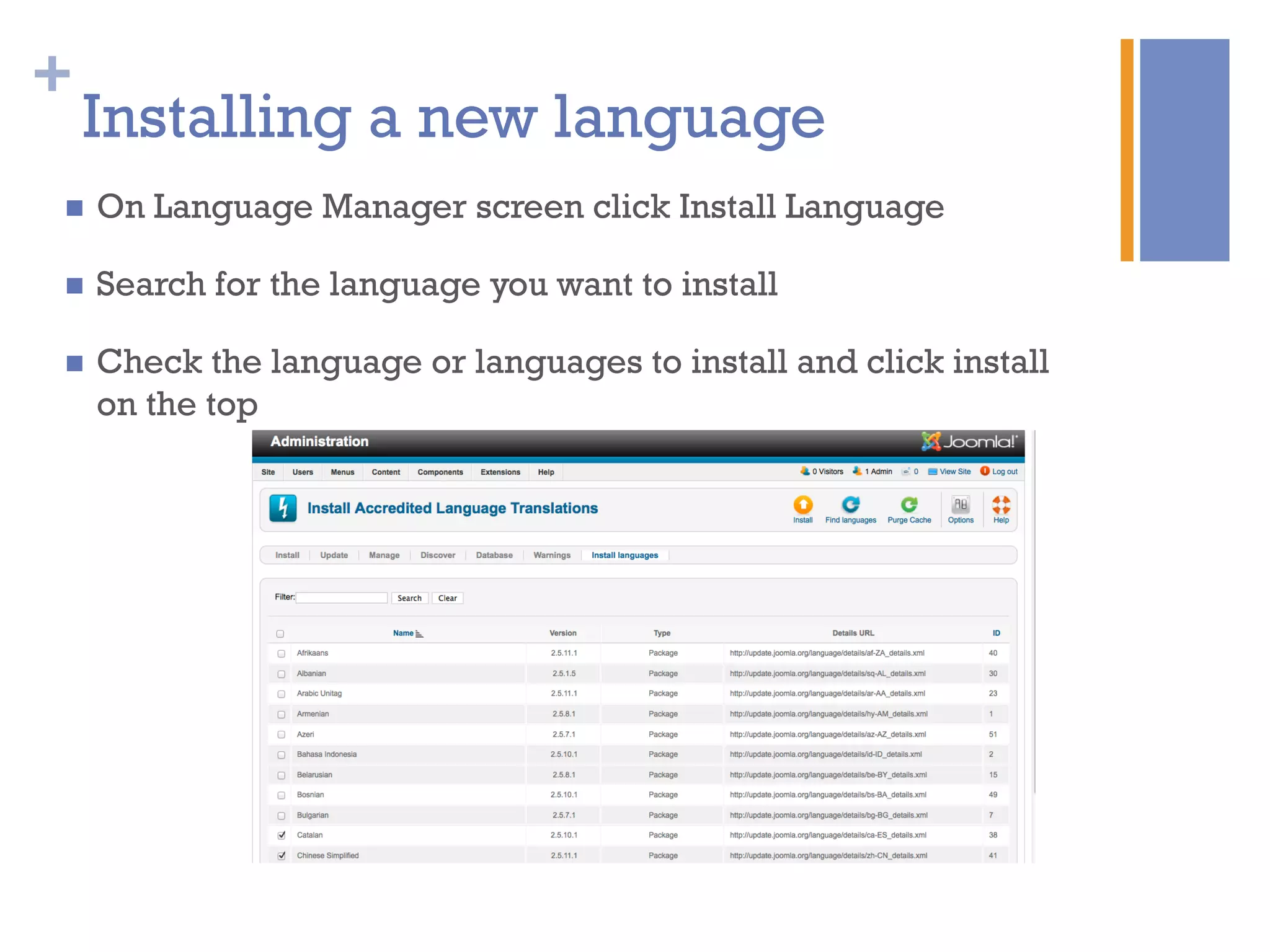
Task: Click the Find languages refresh icon
Action: point(850,505)
